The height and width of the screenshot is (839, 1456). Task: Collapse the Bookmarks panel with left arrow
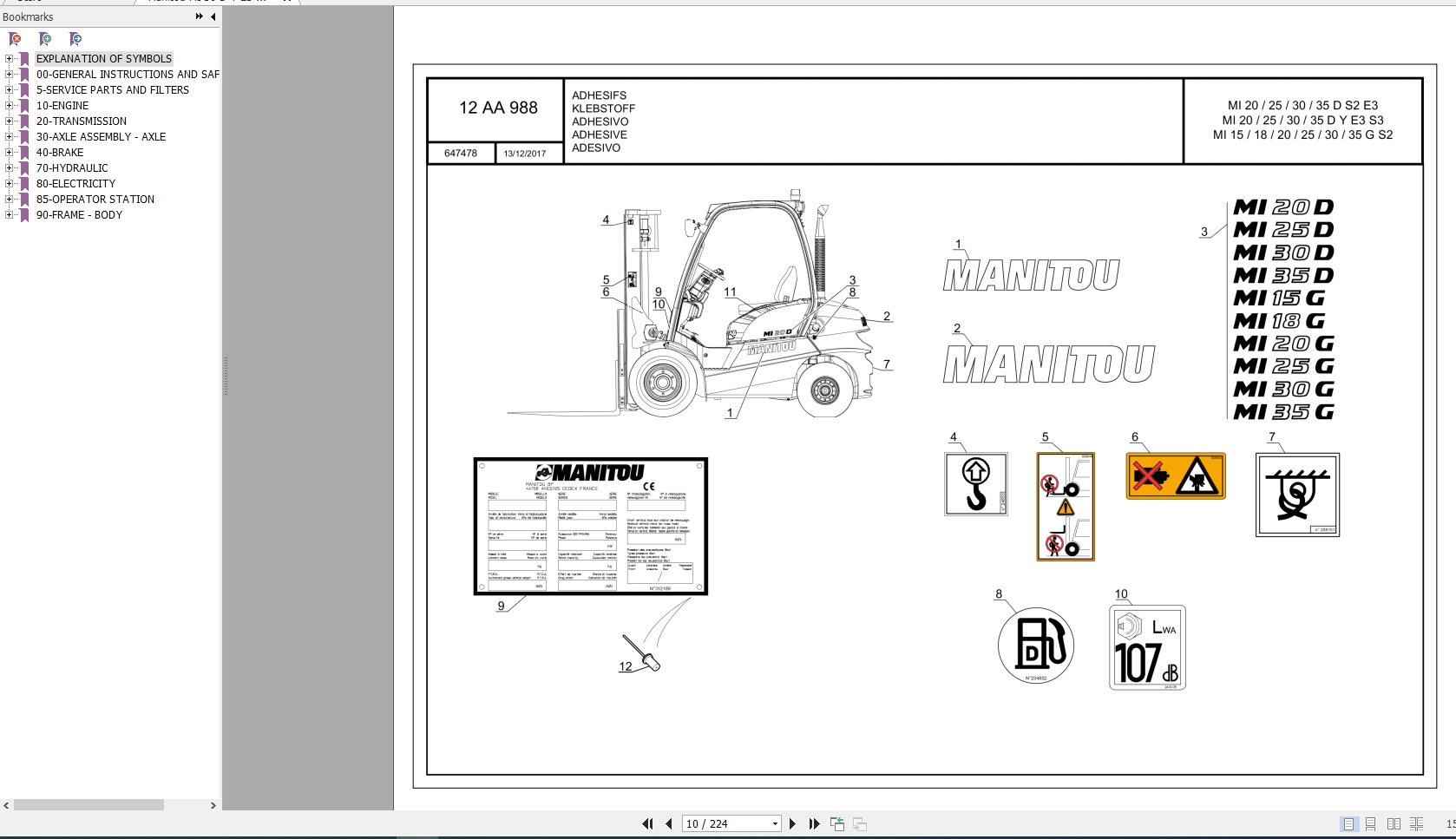coord(213,16)
